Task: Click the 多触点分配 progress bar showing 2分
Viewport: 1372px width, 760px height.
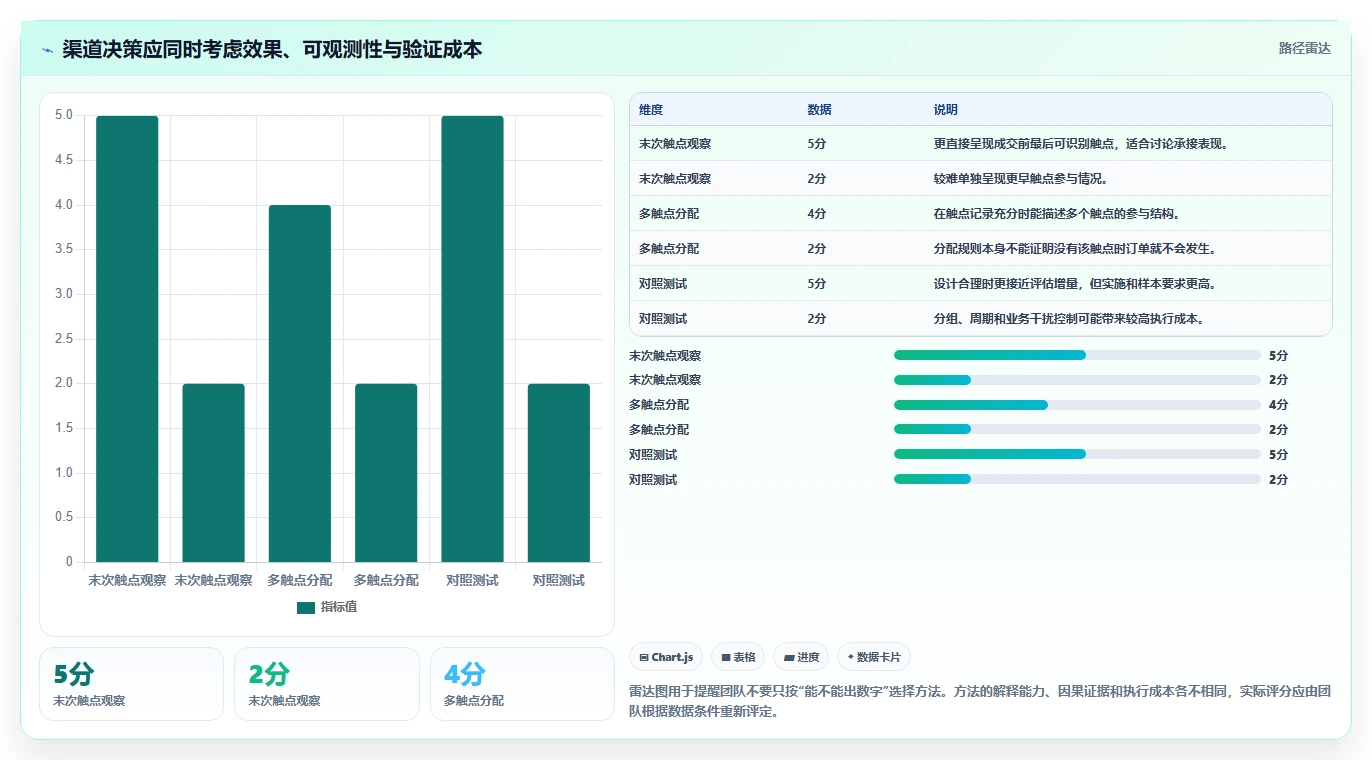Action: coord(1077,429)
